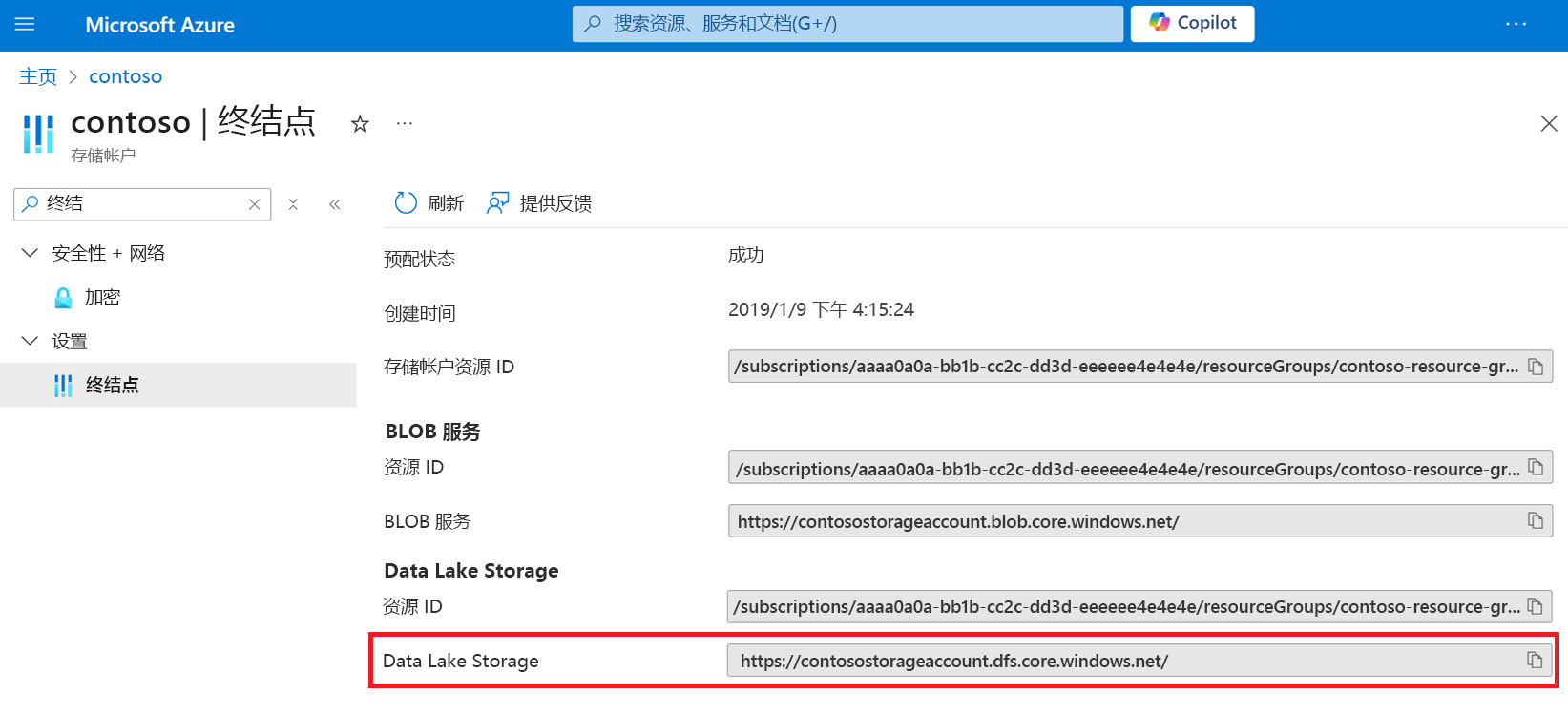The width and height of the screenshot is (1568, 716).
Task: Copy the BLOB service URL
Action: [x=1537, y=520]
